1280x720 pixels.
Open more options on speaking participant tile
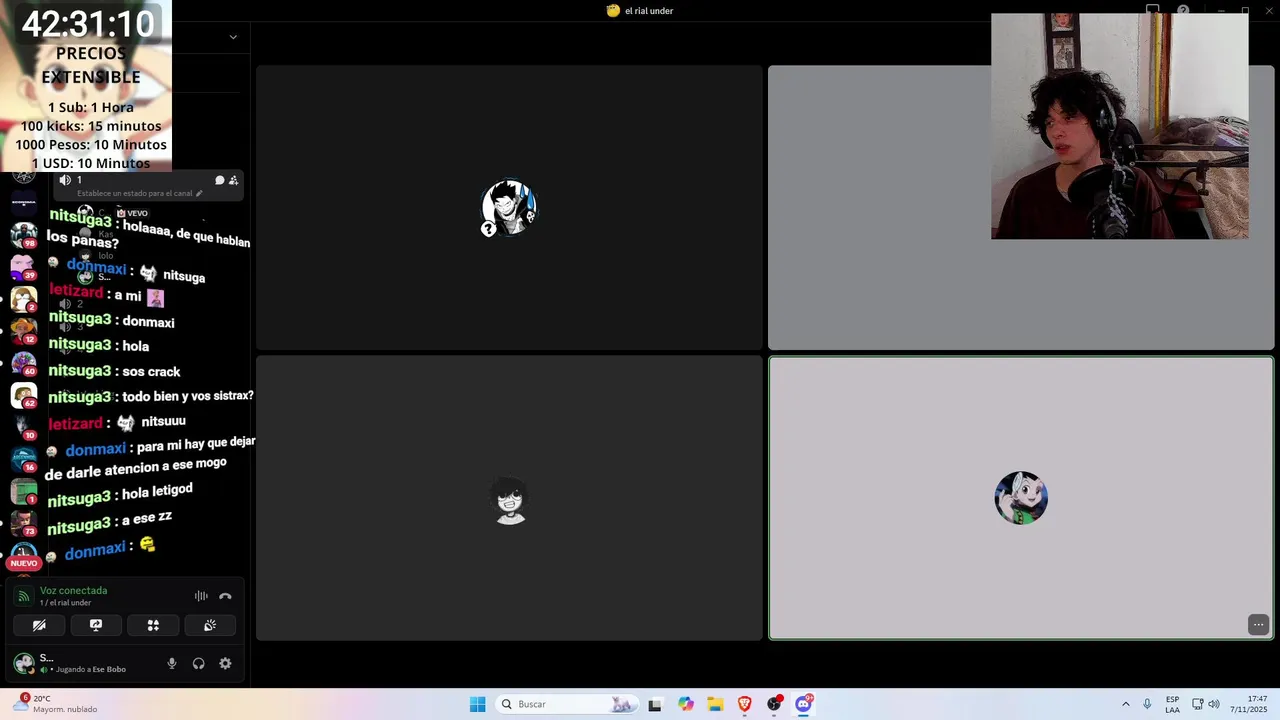pyautogui.click(x=1258, y=624)
